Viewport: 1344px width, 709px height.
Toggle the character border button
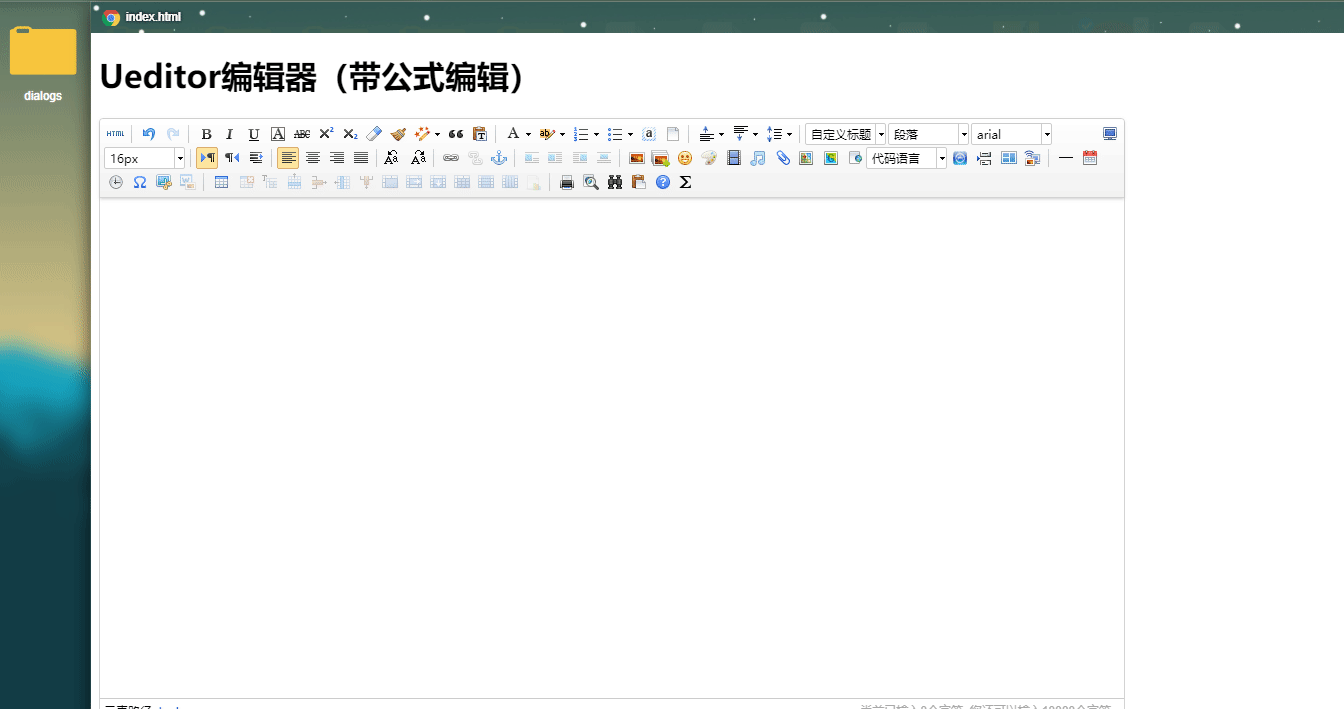[278, 134]
